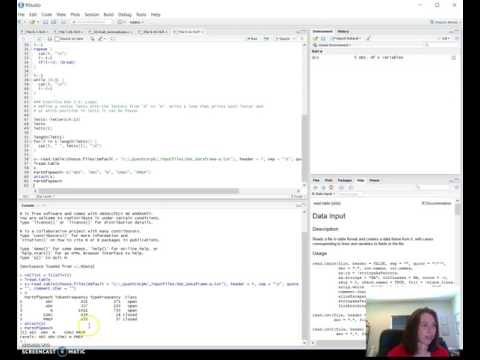This screenshot has height=360, width=480.
Task: Open the Session menu
Action: click(92, 14)
